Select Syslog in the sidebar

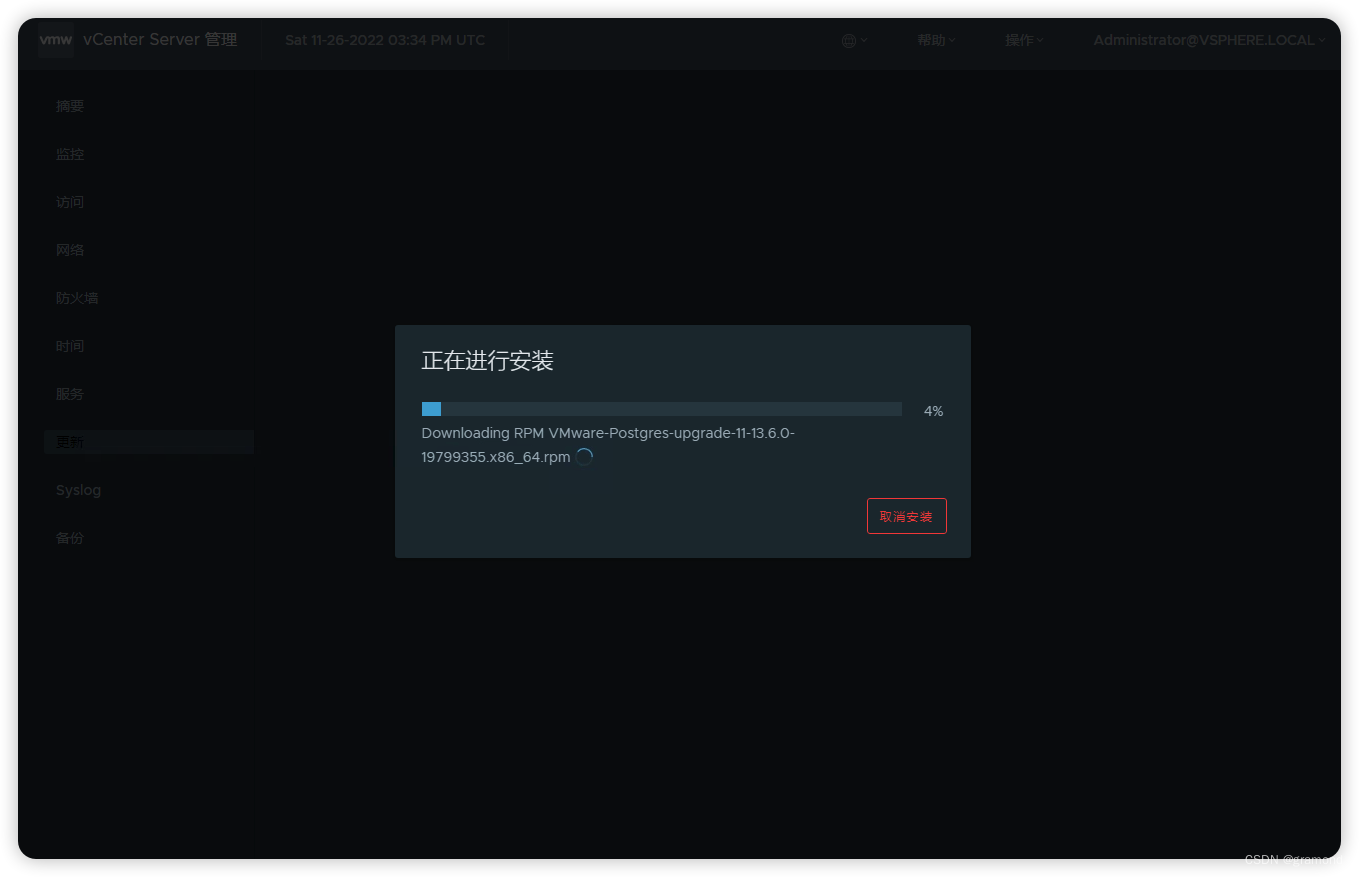[78, 490]
